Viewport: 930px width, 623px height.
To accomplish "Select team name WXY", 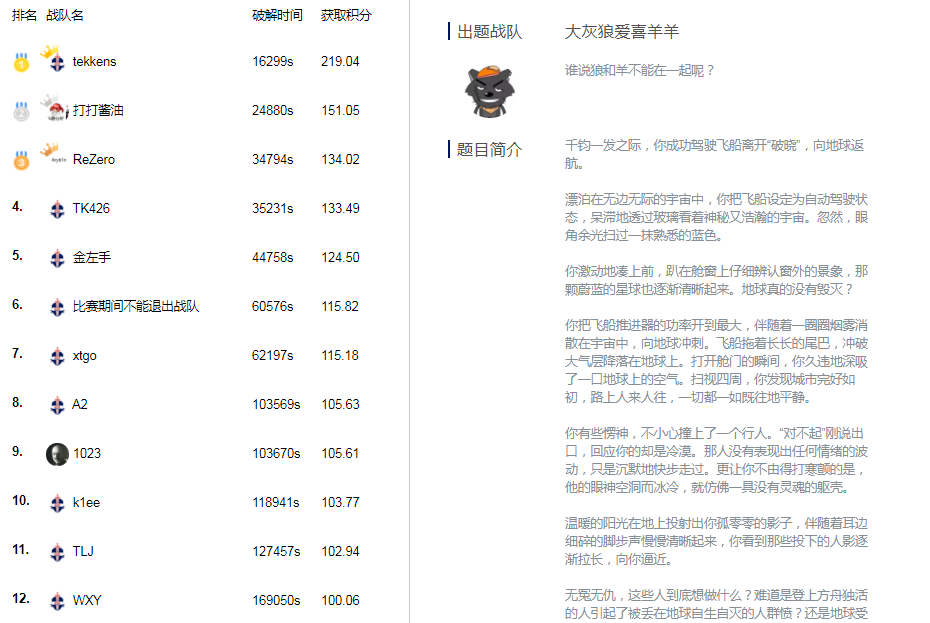I will 87,600.
